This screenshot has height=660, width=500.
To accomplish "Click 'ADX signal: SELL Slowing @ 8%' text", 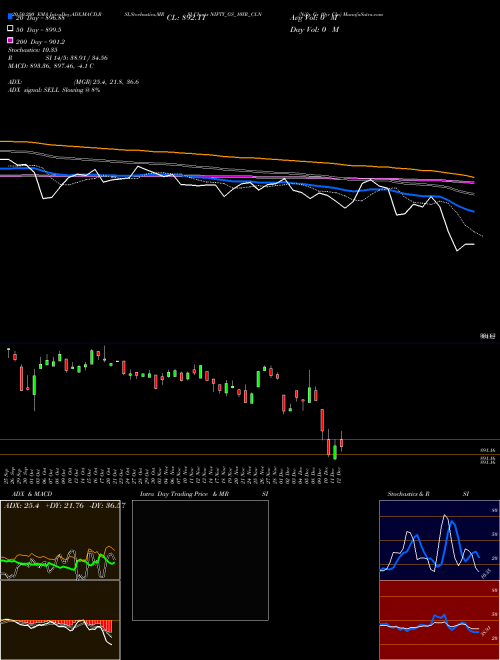I will tap(54, 90).
